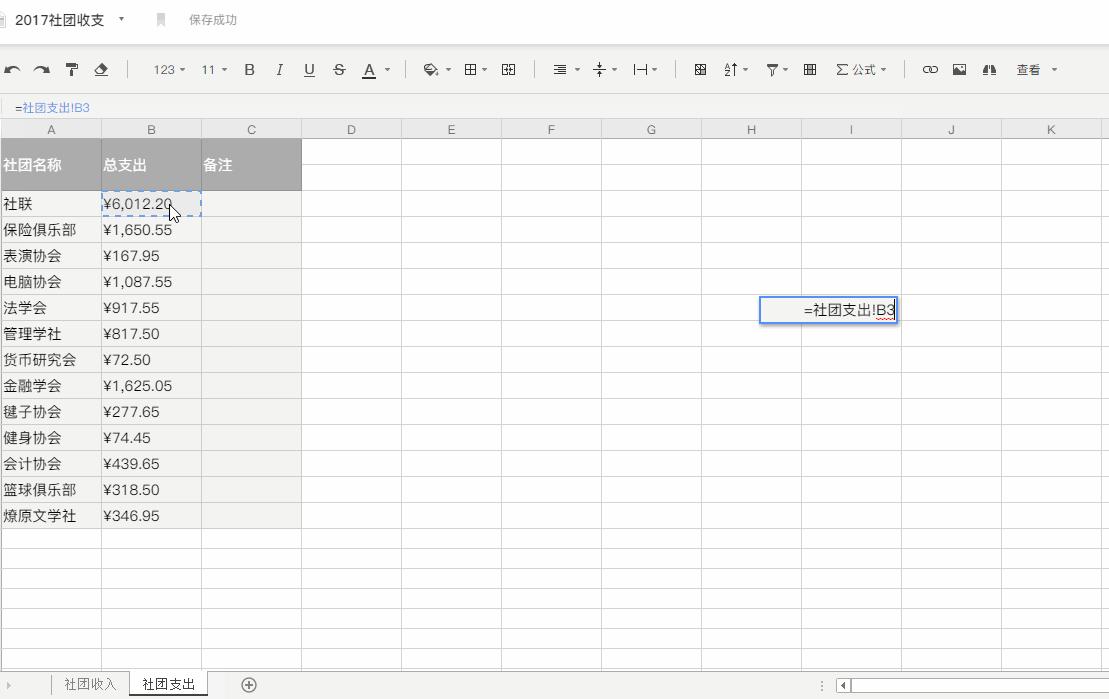Select column B header
This screenshot has height=699, width=1109.
point(151,129)
